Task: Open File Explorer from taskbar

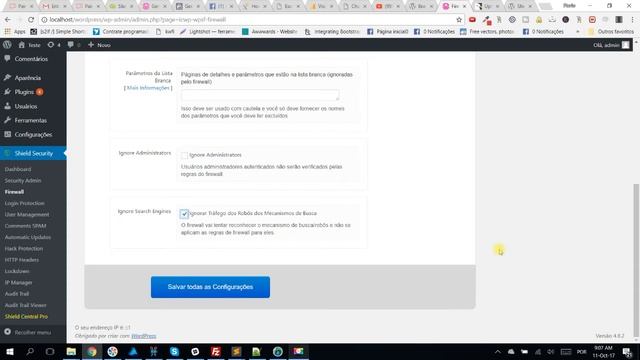Action: click(71, 351)
